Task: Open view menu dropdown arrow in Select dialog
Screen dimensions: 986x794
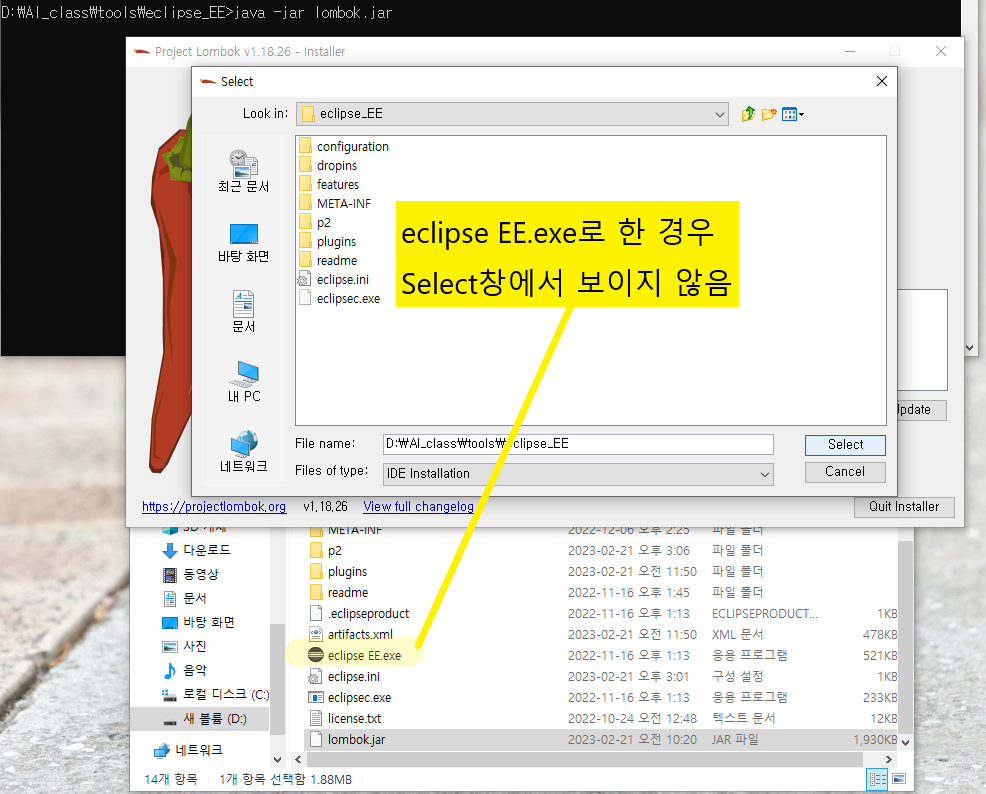Action: (x=801, y=114)
